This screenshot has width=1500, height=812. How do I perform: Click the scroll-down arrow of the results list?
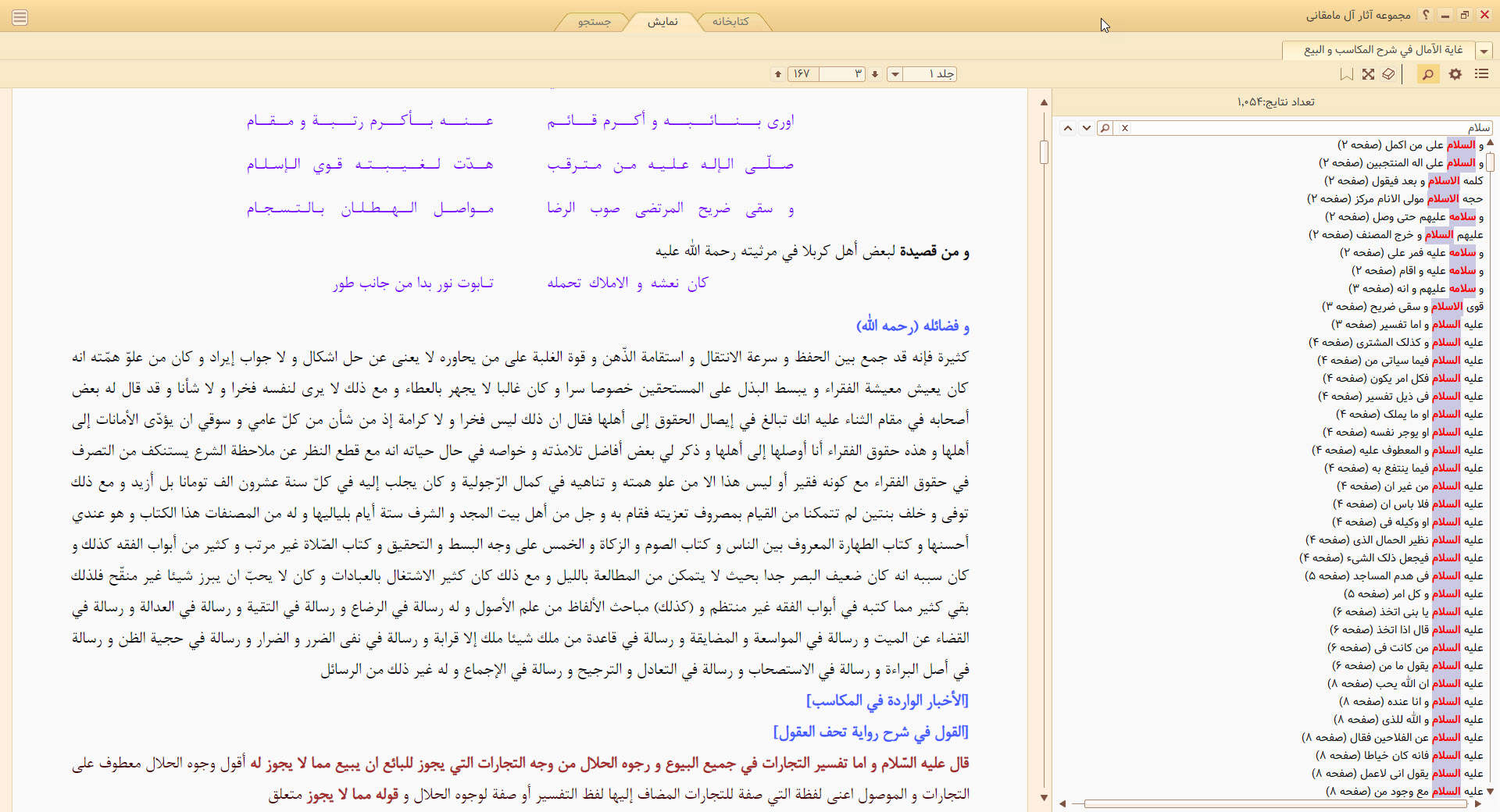pyautogui.click(x=1491, y=791)
